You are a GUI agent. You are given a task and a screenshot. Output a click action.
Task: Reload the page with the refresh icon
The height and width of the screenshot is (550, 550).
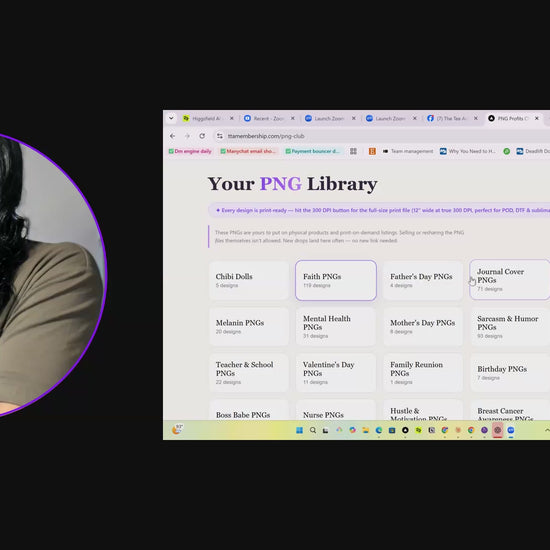[x=202, y=136]
